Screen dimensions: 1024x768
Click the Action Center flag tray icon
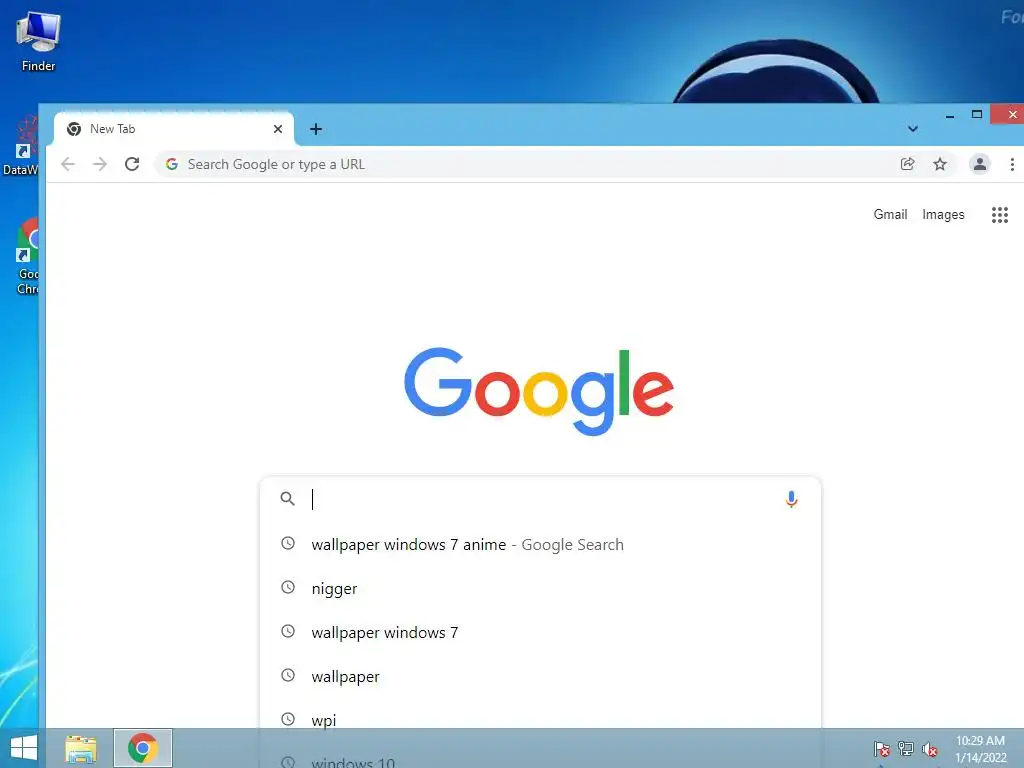(882, 748)
